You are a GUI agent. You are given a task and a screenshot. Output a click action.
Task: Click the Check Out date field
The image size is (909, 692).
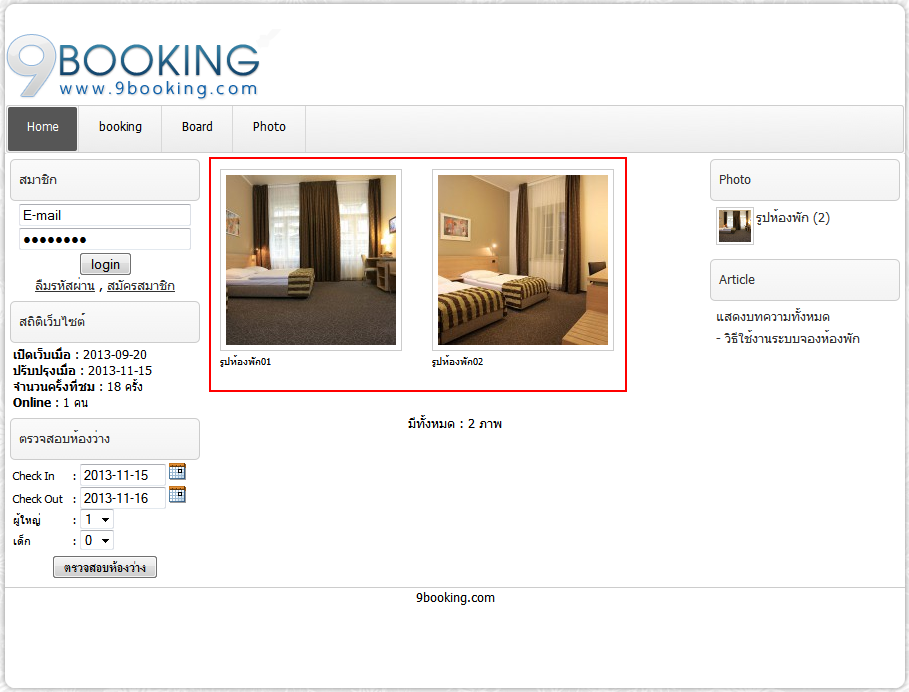[x=123, y=498]
